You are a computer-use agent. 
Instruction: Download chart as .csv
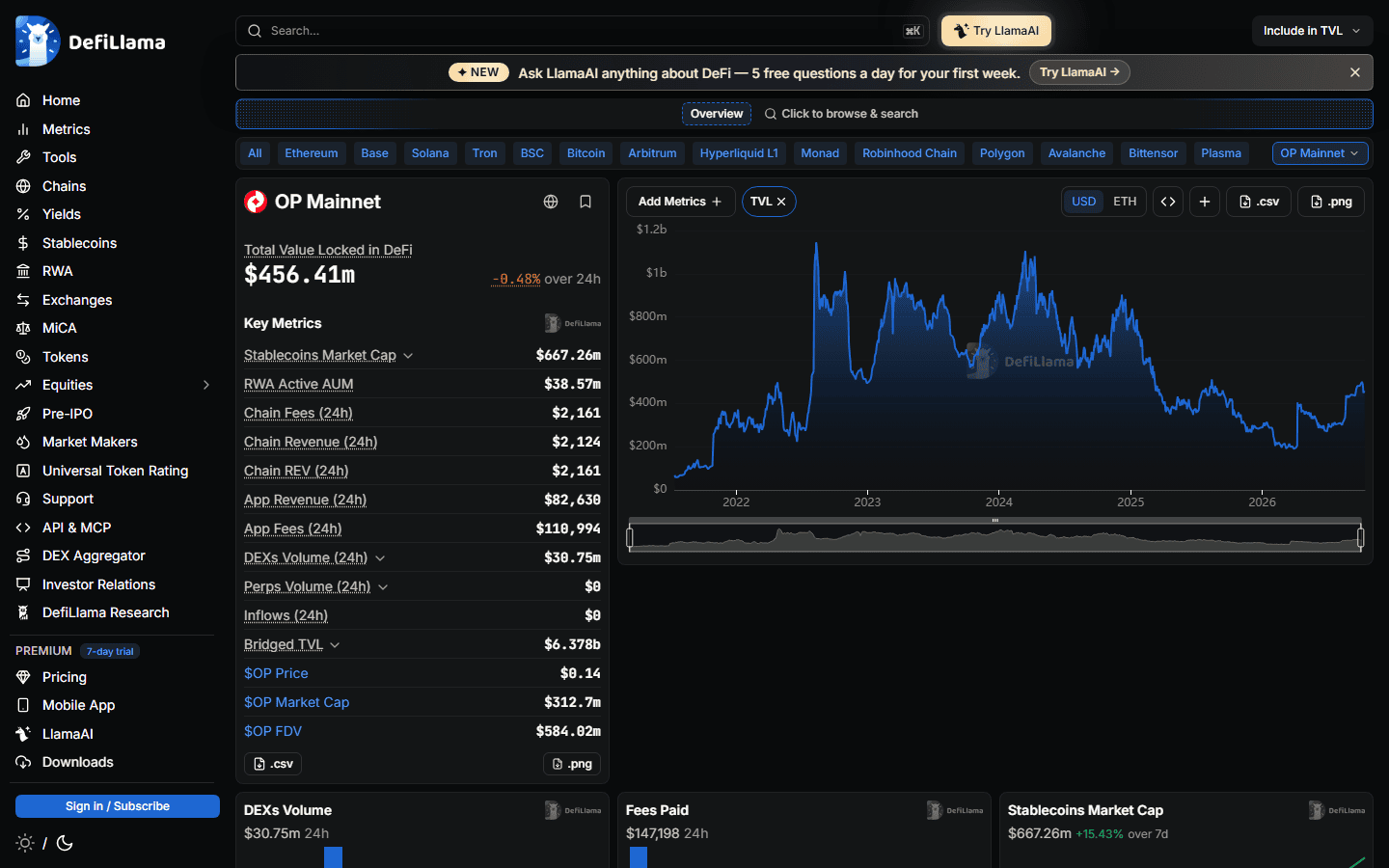point(1259,202)
